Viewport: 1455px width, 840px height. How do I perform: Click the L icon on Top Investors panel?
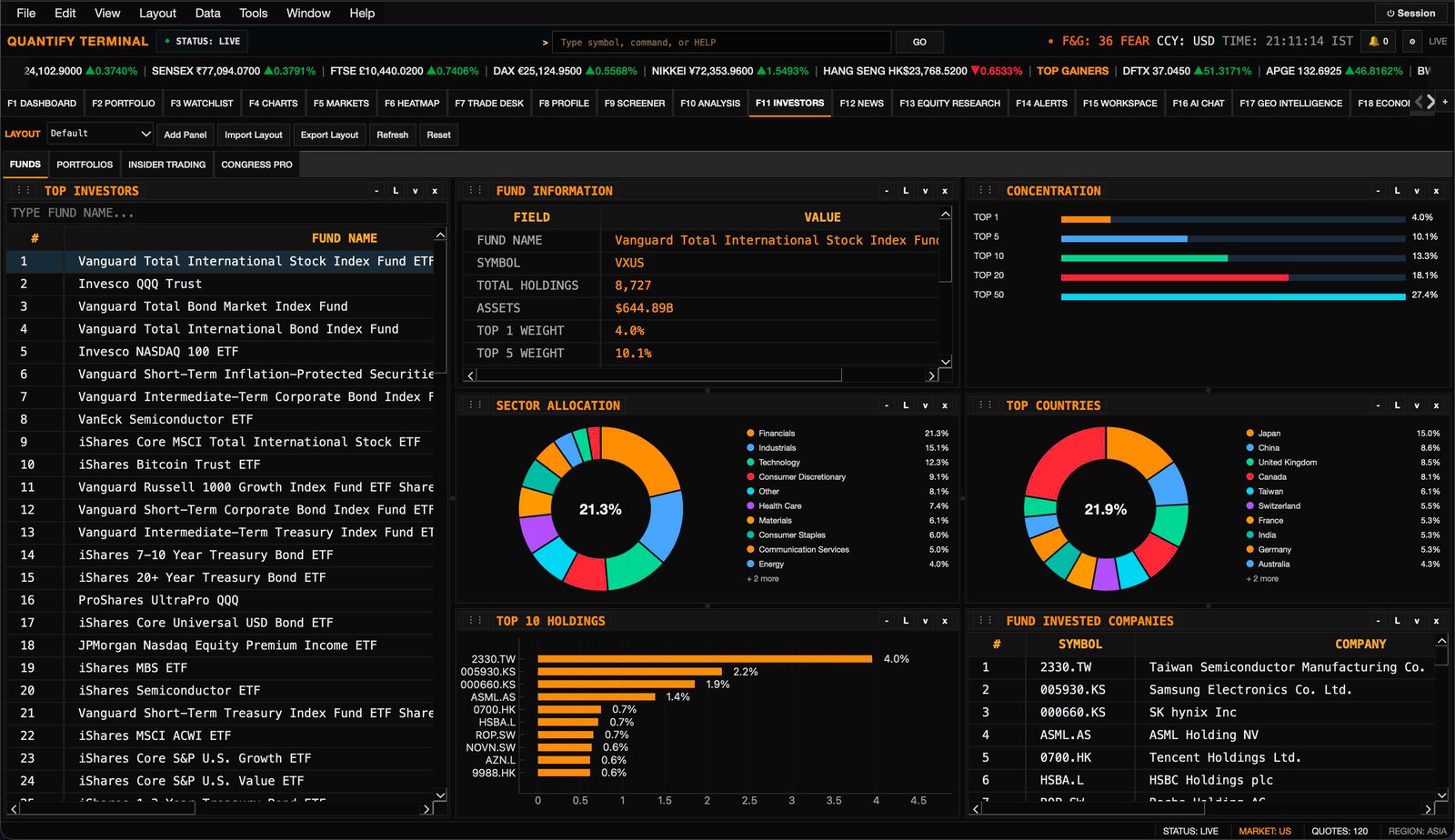pyautogui.click(x=396, y=191)
